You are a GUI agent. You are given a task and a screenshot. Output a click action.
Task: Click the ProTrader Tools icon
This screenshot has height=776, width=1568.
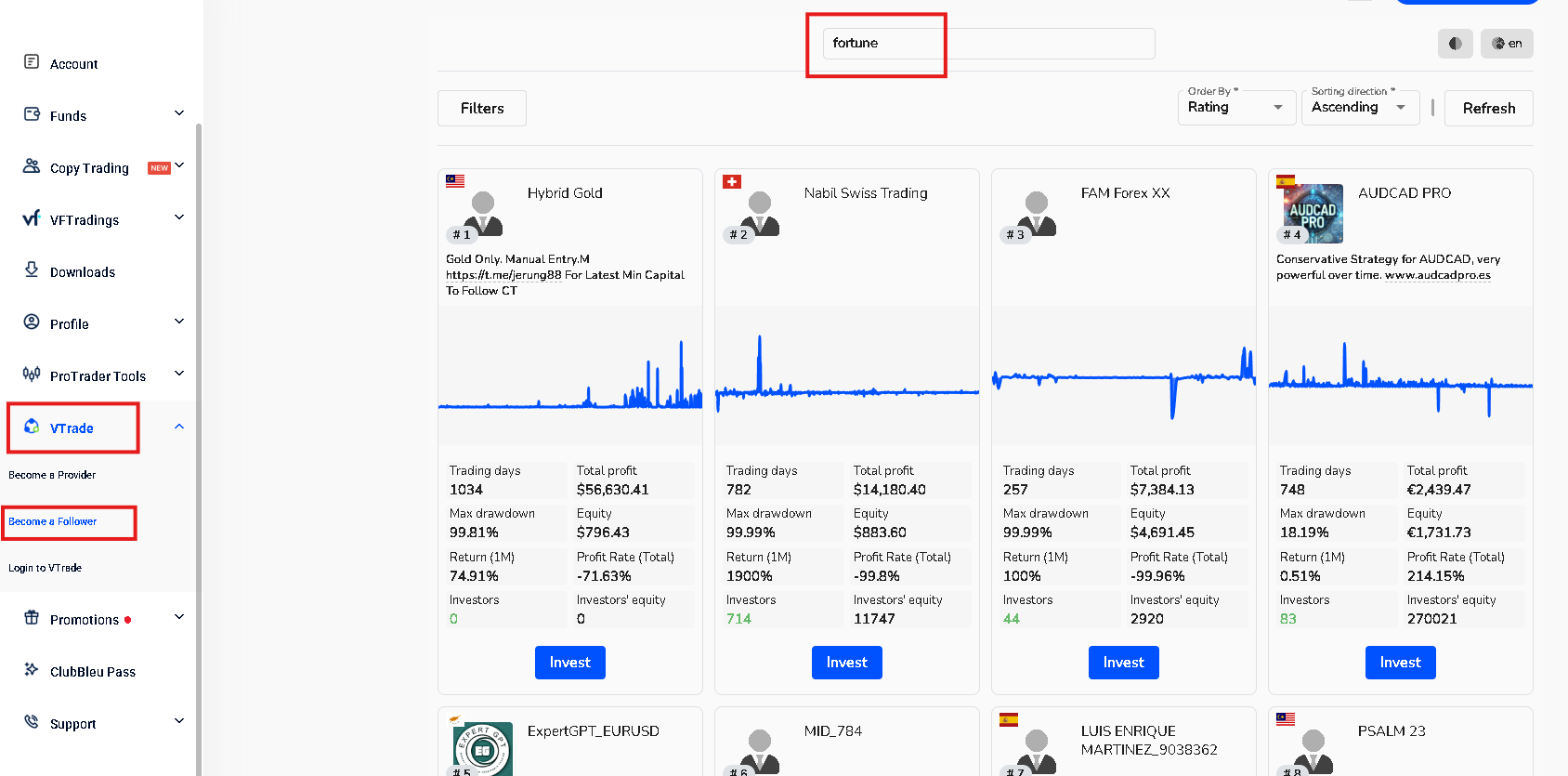[32, 375]
